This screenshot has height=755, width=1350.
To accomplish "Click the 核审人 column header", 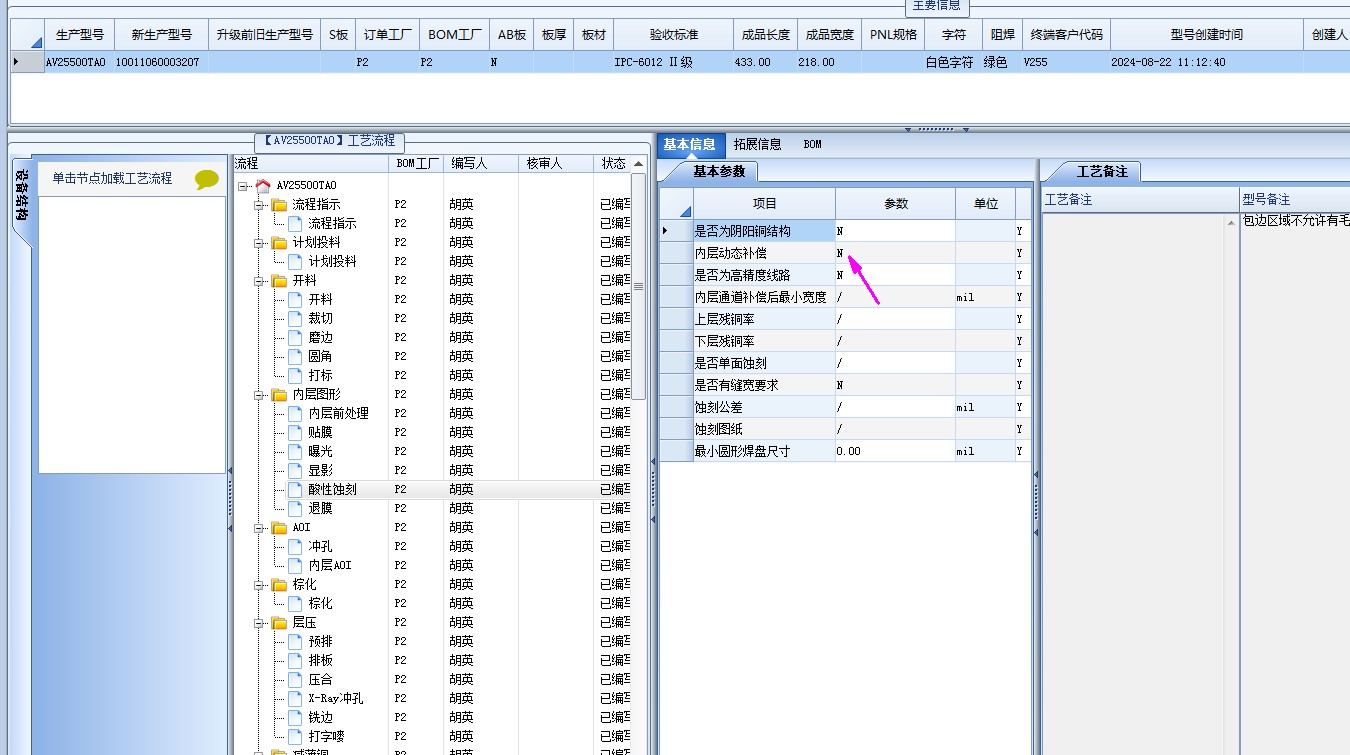I will click(x=556, y=163).
